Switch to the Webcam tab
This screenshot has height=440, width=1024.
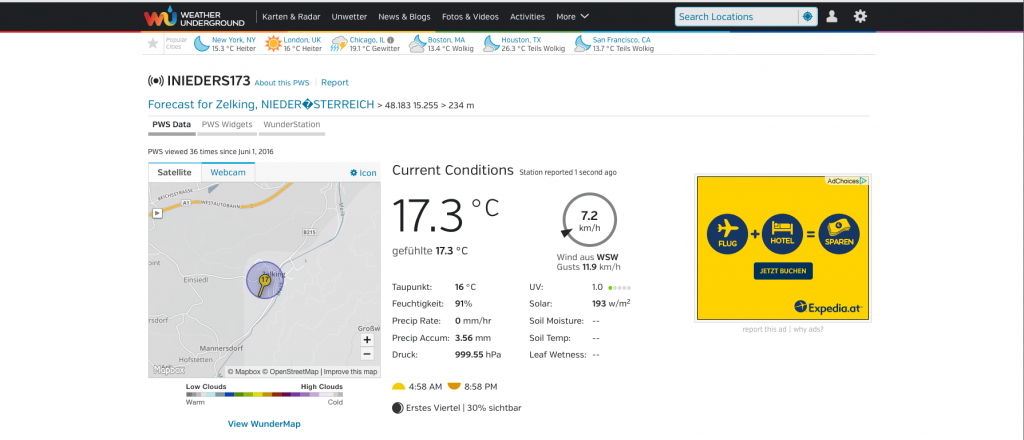228,172
